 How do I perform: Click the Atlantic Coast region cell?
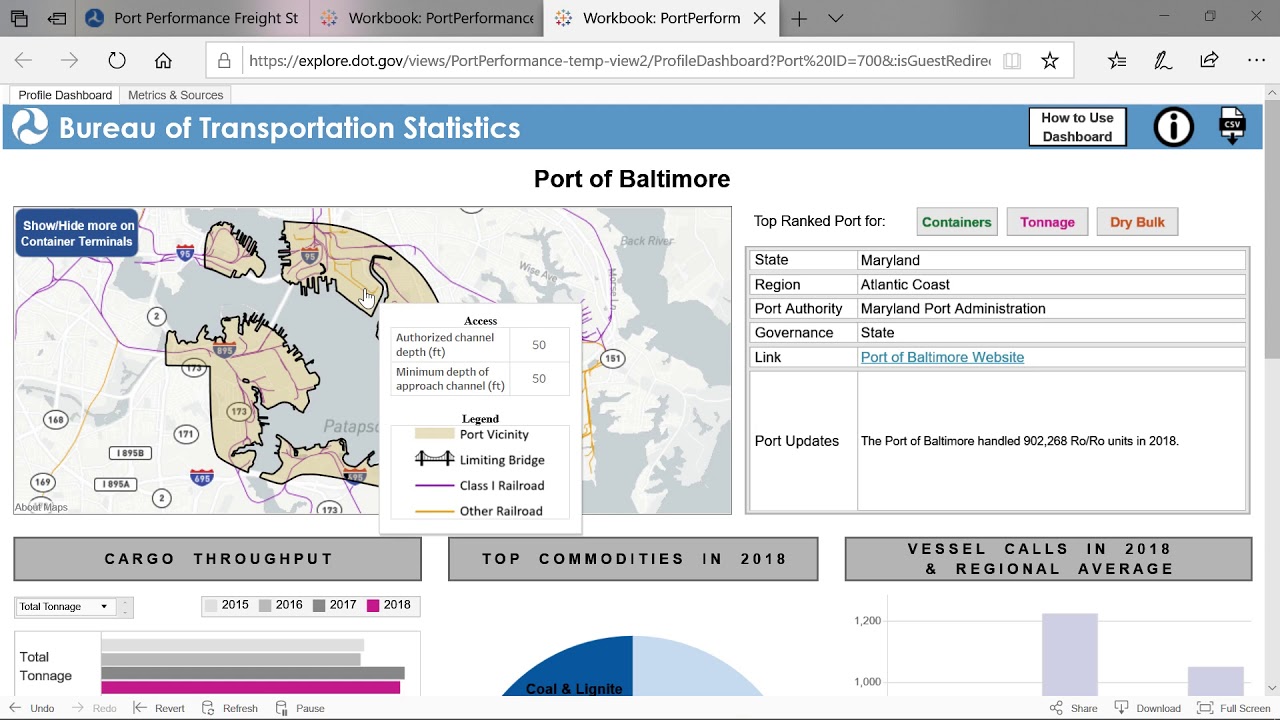(x=1052, y=284)
